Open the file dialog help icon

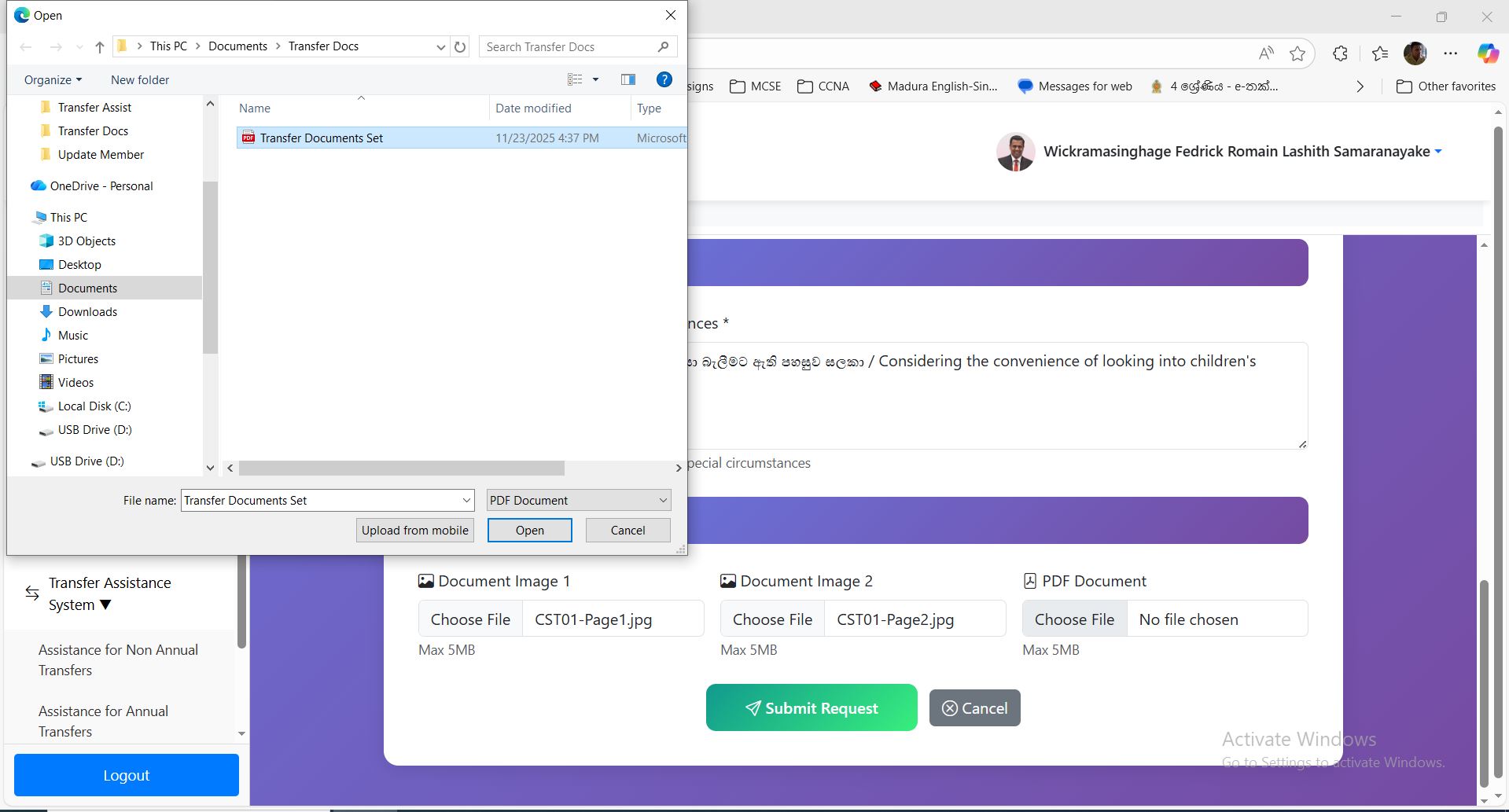[664, 79]
